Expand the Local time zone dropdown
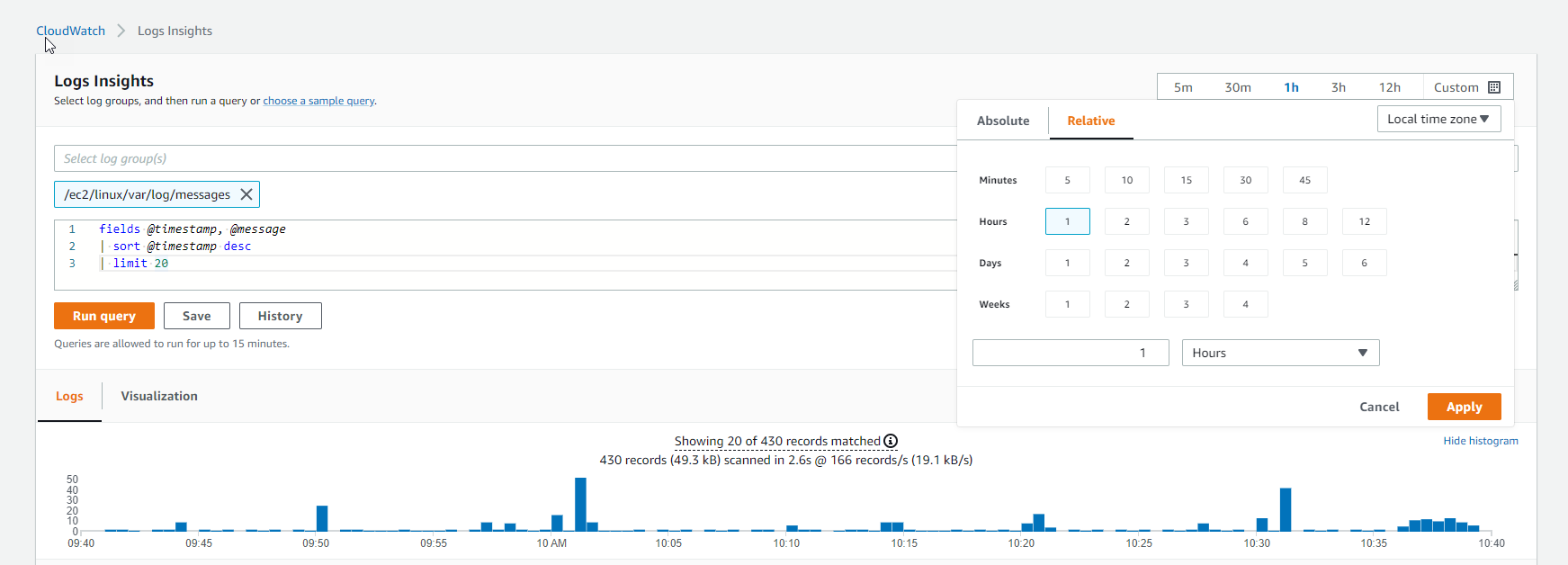Screen dimensions: 1568x565 [1438, 119]
